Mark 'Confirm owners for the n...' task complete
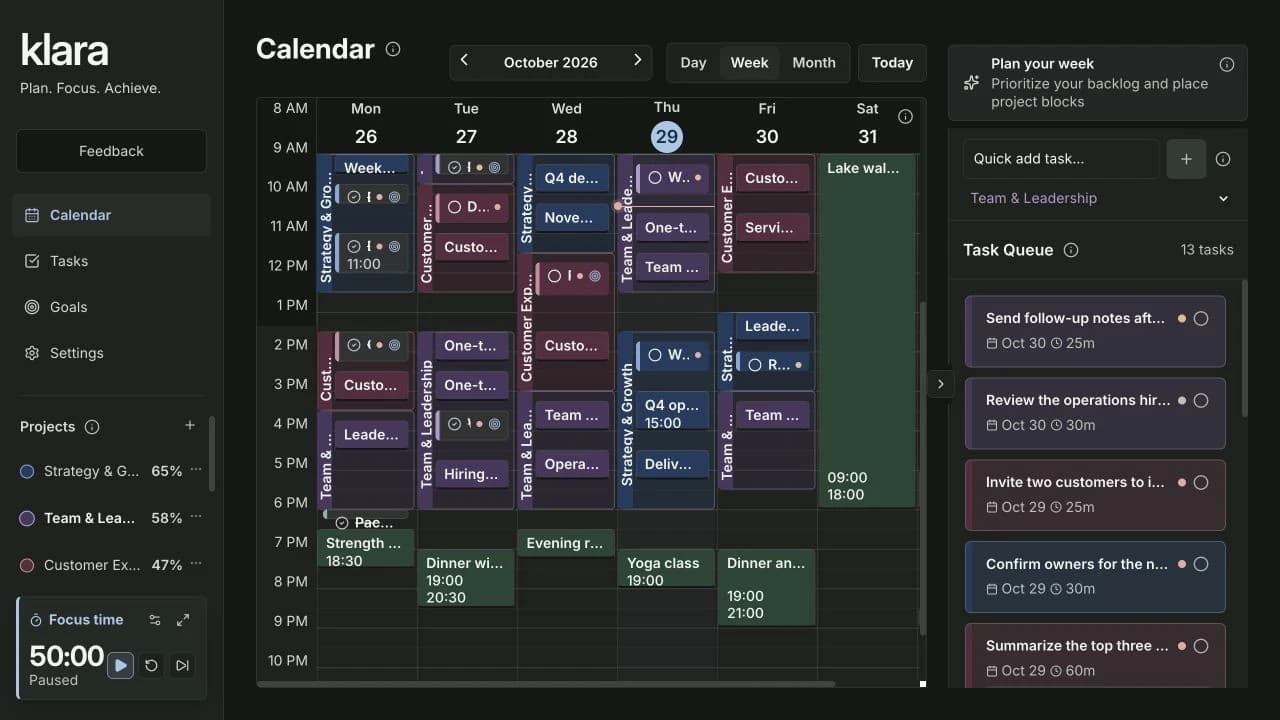 (x=1201, y=564)
